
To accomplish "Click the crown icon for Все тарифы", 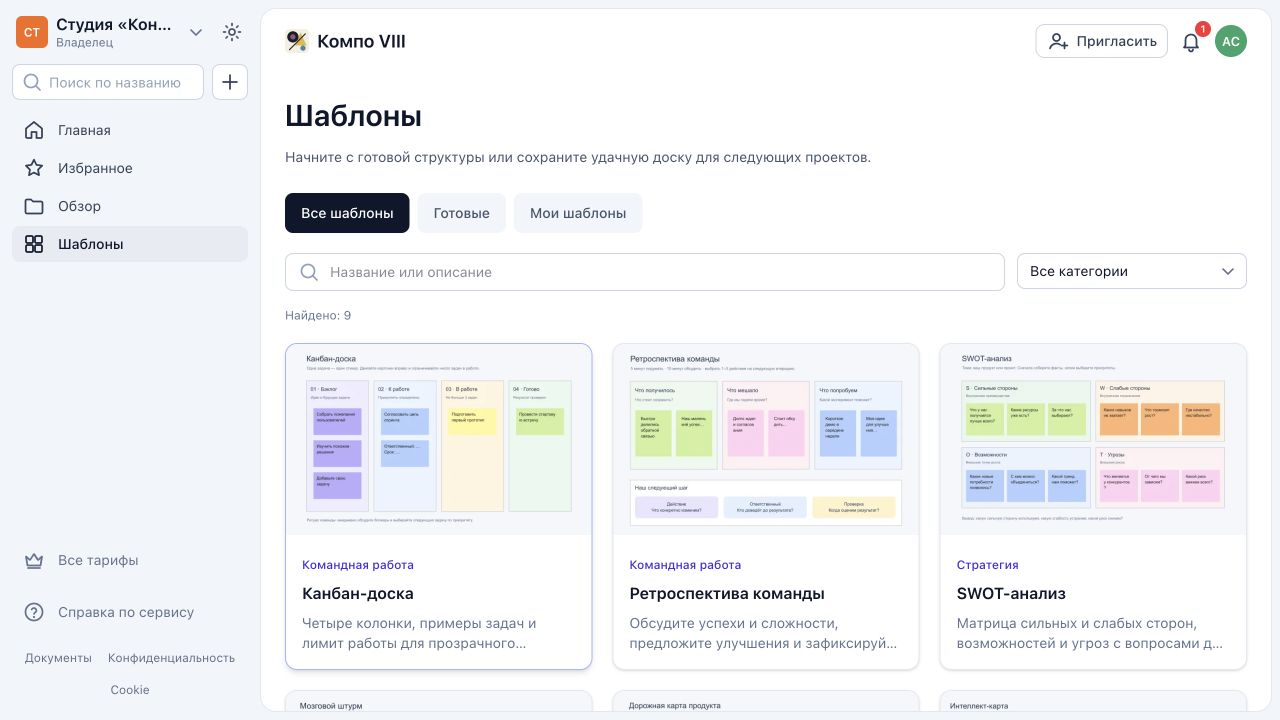I will [x=34, y=561].
